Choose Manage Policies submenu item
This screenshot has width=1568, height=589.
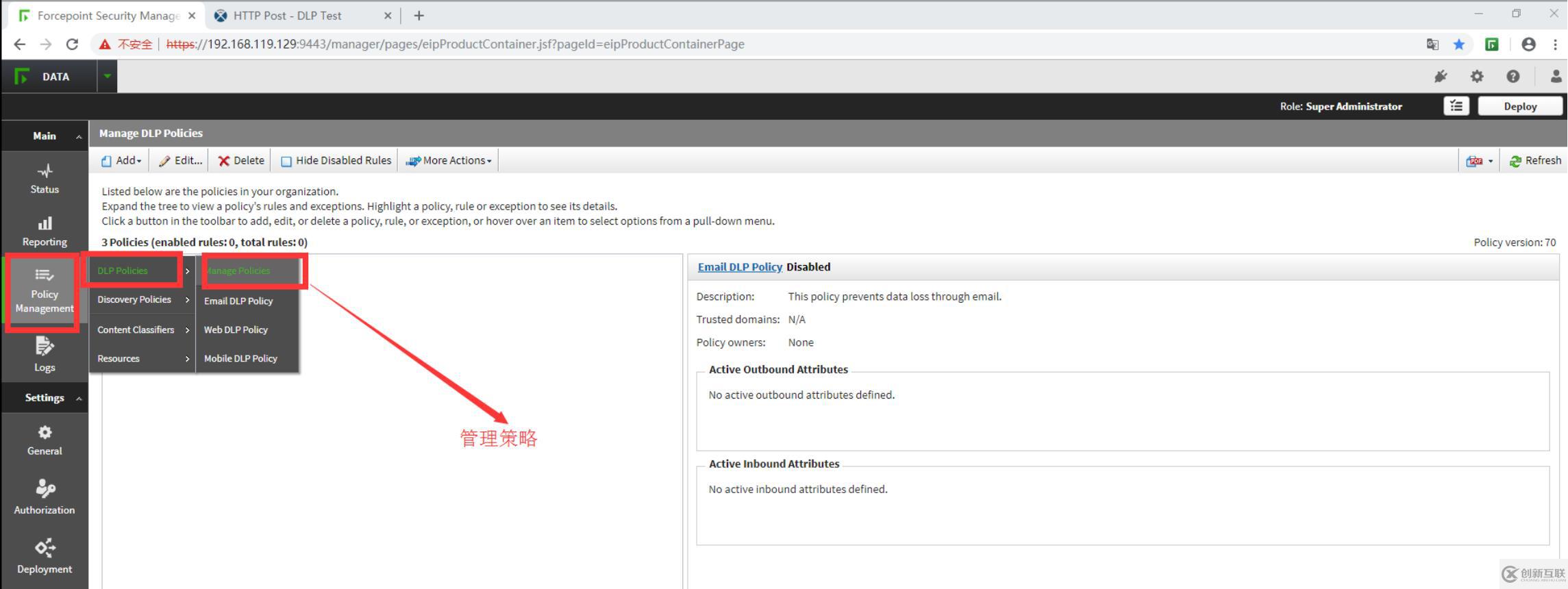coord(248,271)
